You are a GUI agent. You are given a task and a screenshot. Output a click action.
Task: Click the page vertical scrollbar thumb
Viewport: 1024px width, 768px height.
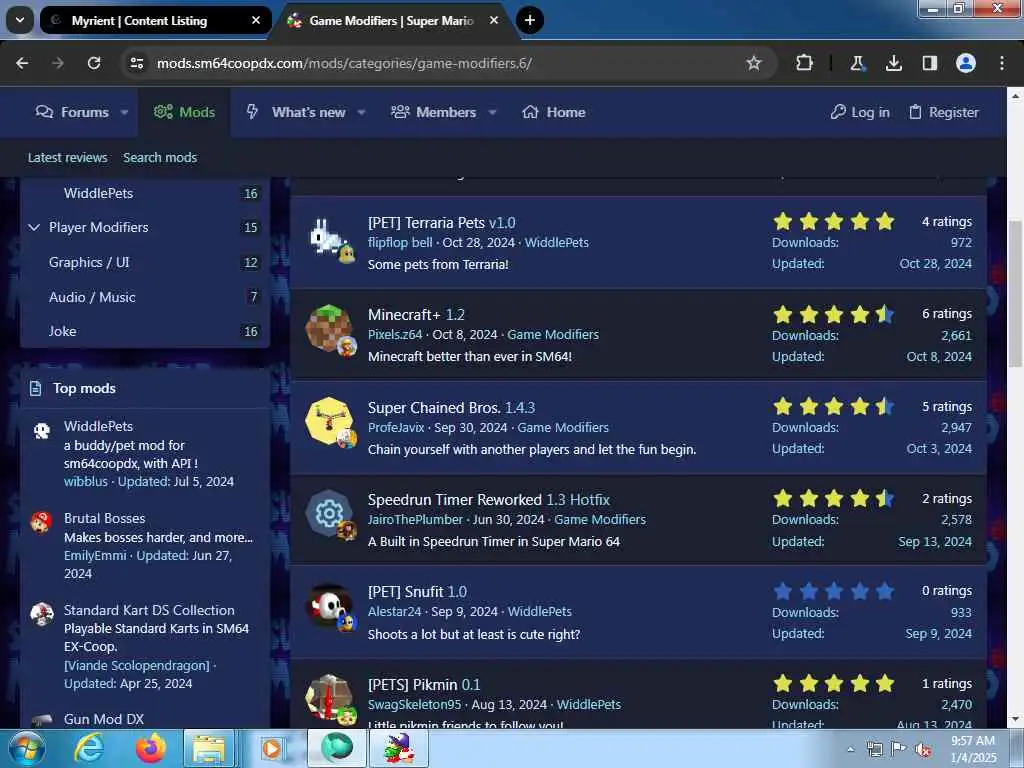pyautogui.click(x=1015, y=294)
